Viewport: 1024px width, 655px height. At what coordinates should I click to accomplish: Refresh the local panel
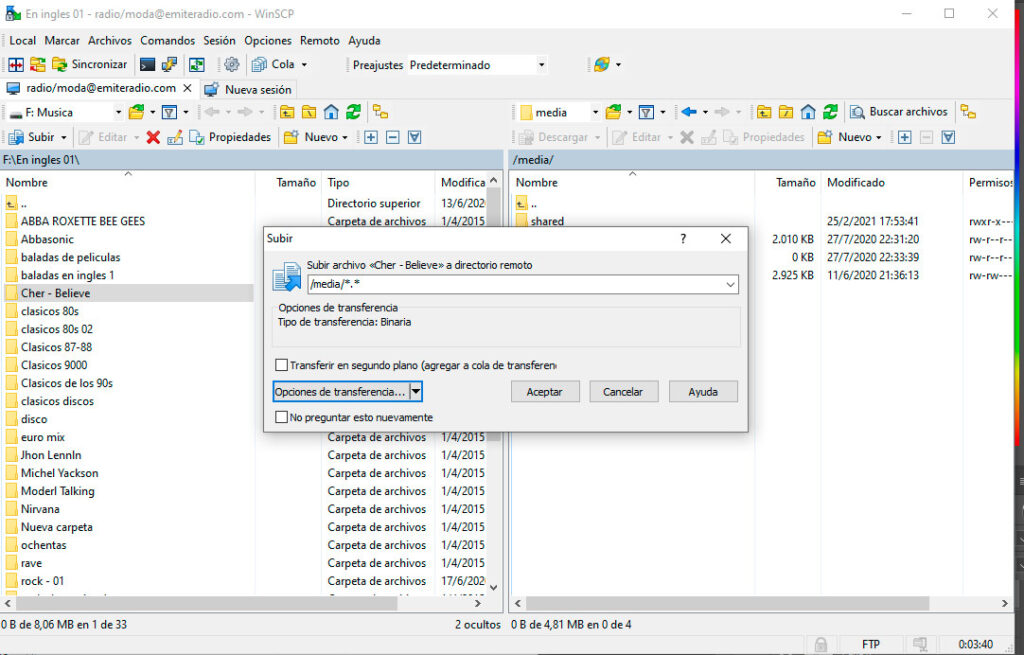point(353,112)
